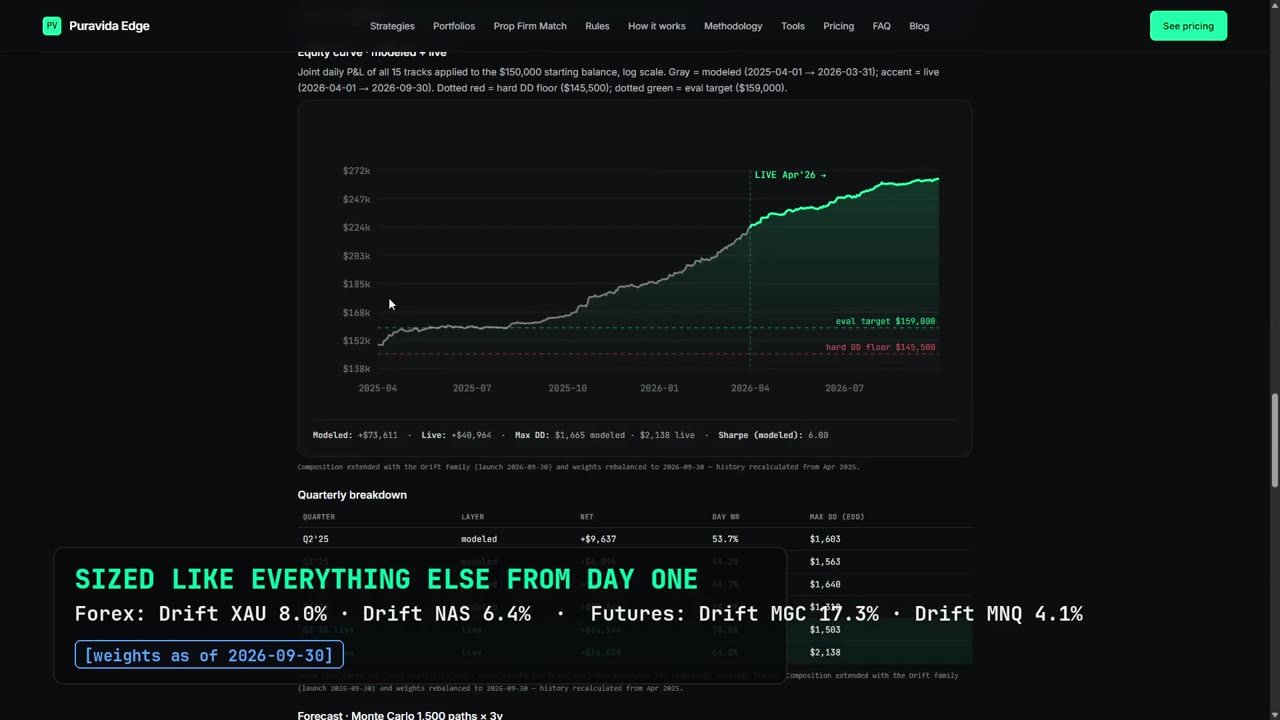Click the LIVE Apr'26 chart marker
Screen dimensions: 1280x720
(x=790, y=175)
